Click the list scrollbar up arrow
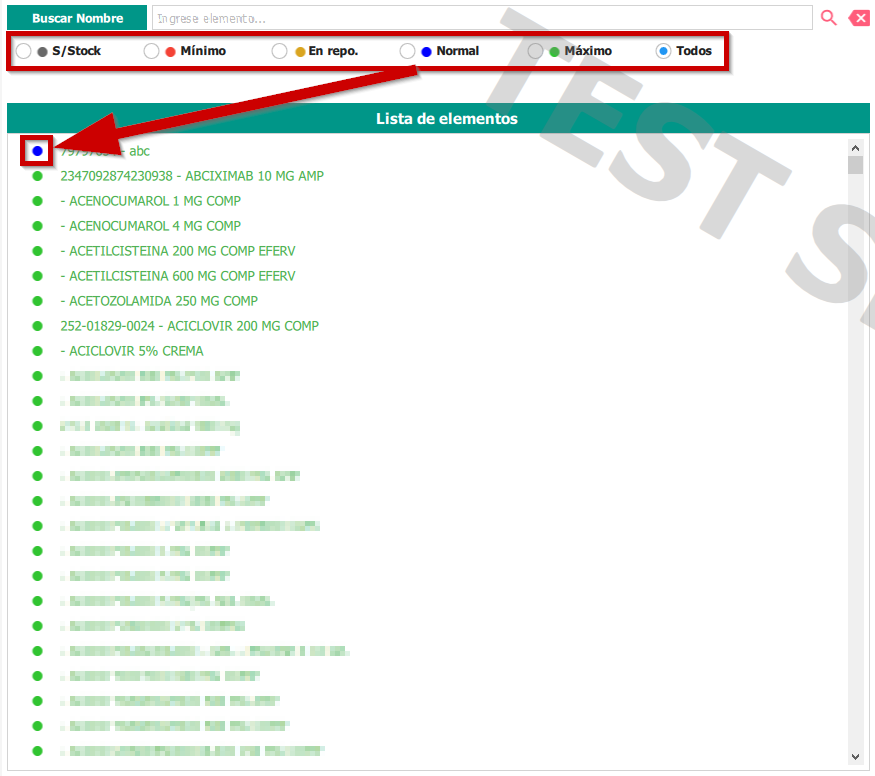Viewport: 875px width, 776px height. click(855, 146)
